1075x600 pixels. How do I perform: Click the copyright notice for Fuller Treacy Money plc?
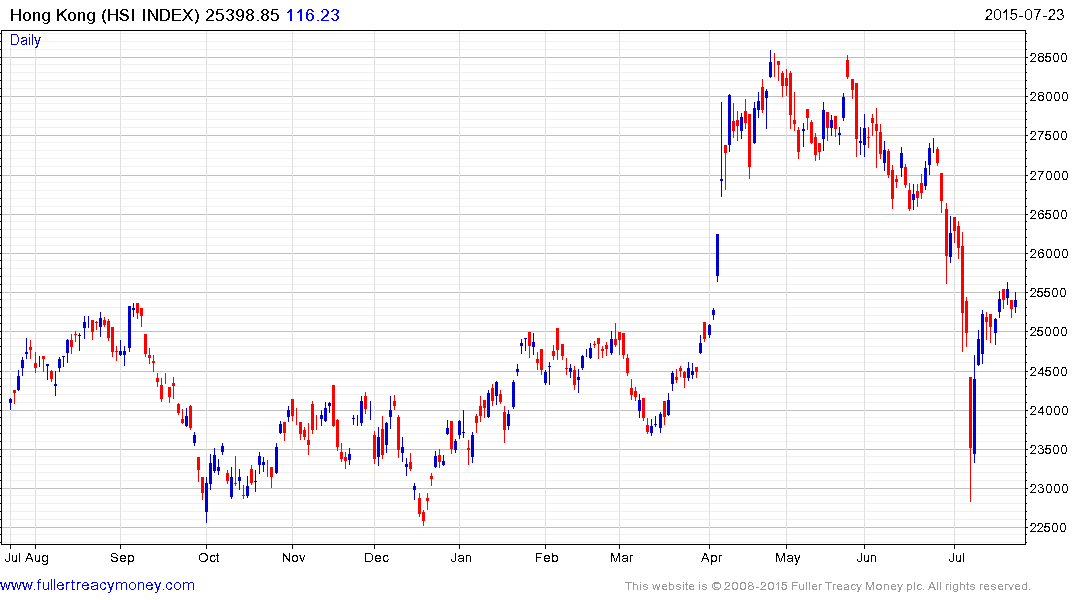point(828,586)
